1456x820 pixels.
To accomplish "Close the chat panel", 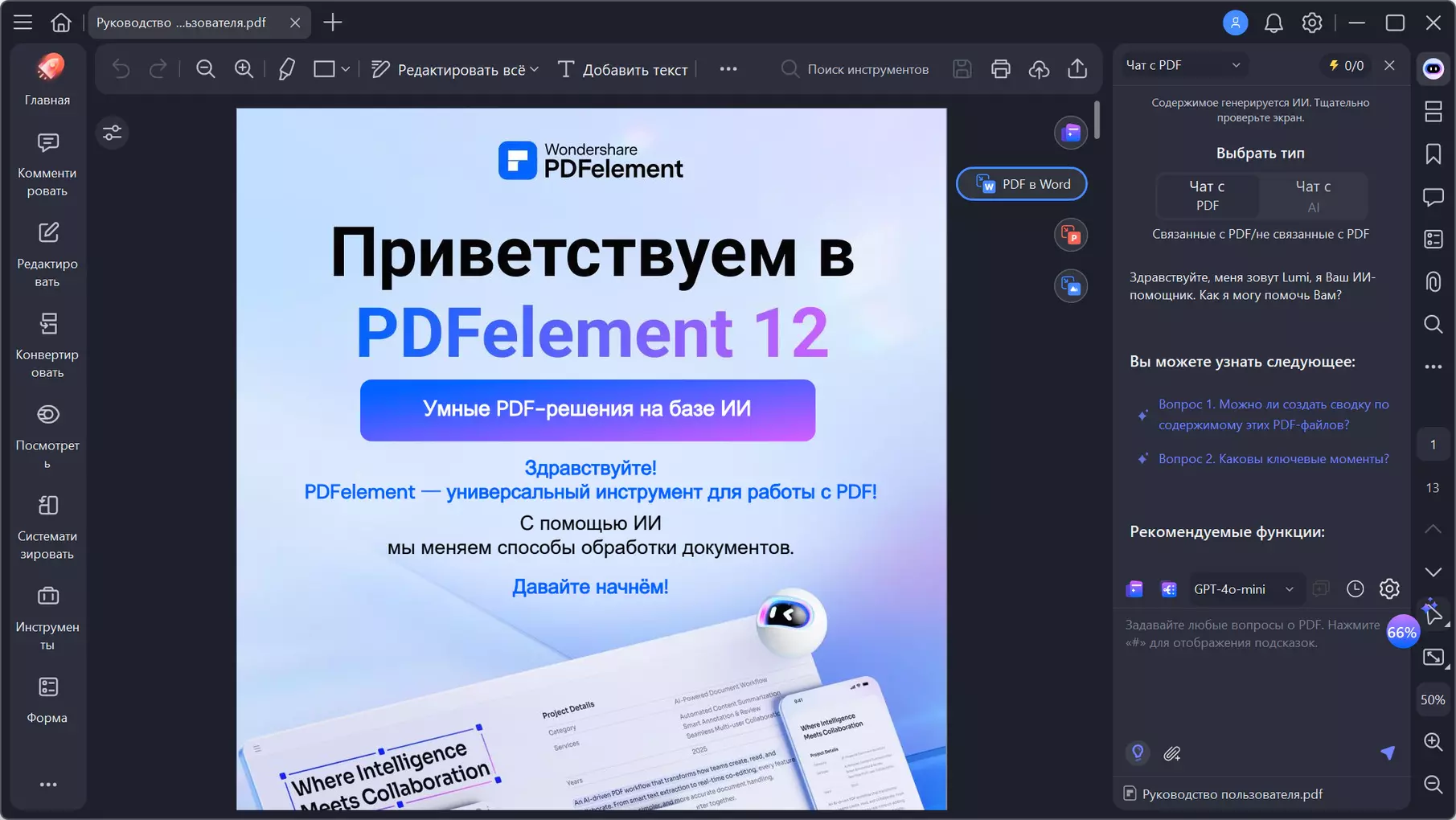I will click(1389, 65).
